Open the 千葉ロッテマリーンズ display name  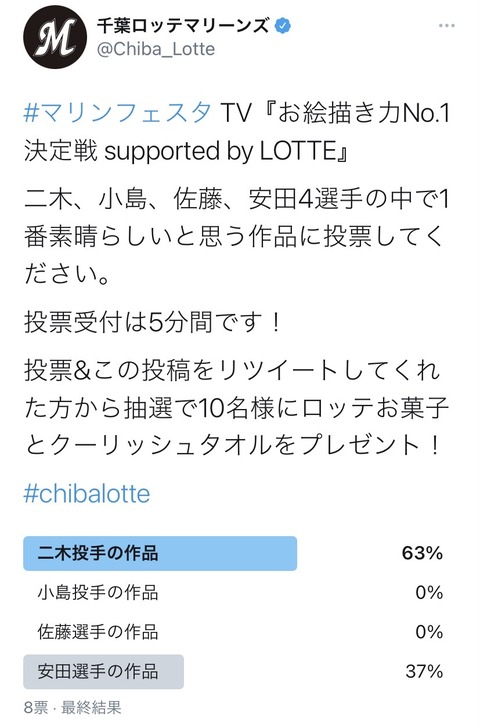183,26
